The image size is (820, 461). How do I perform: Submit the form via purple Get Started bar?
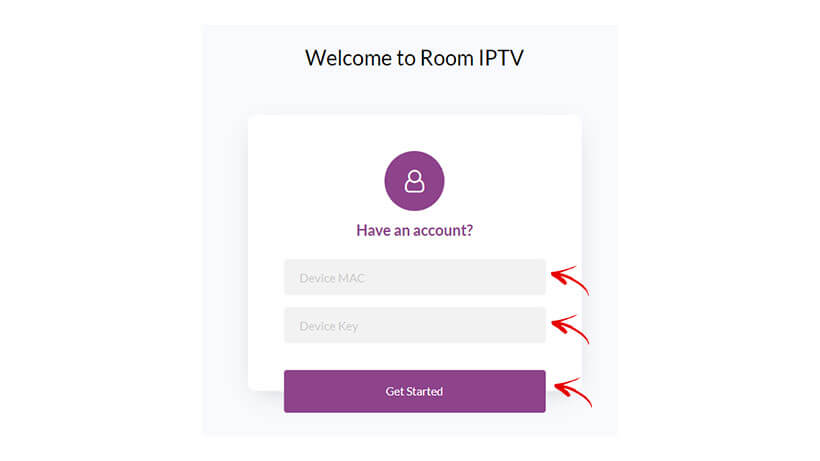tap(415, 391)
